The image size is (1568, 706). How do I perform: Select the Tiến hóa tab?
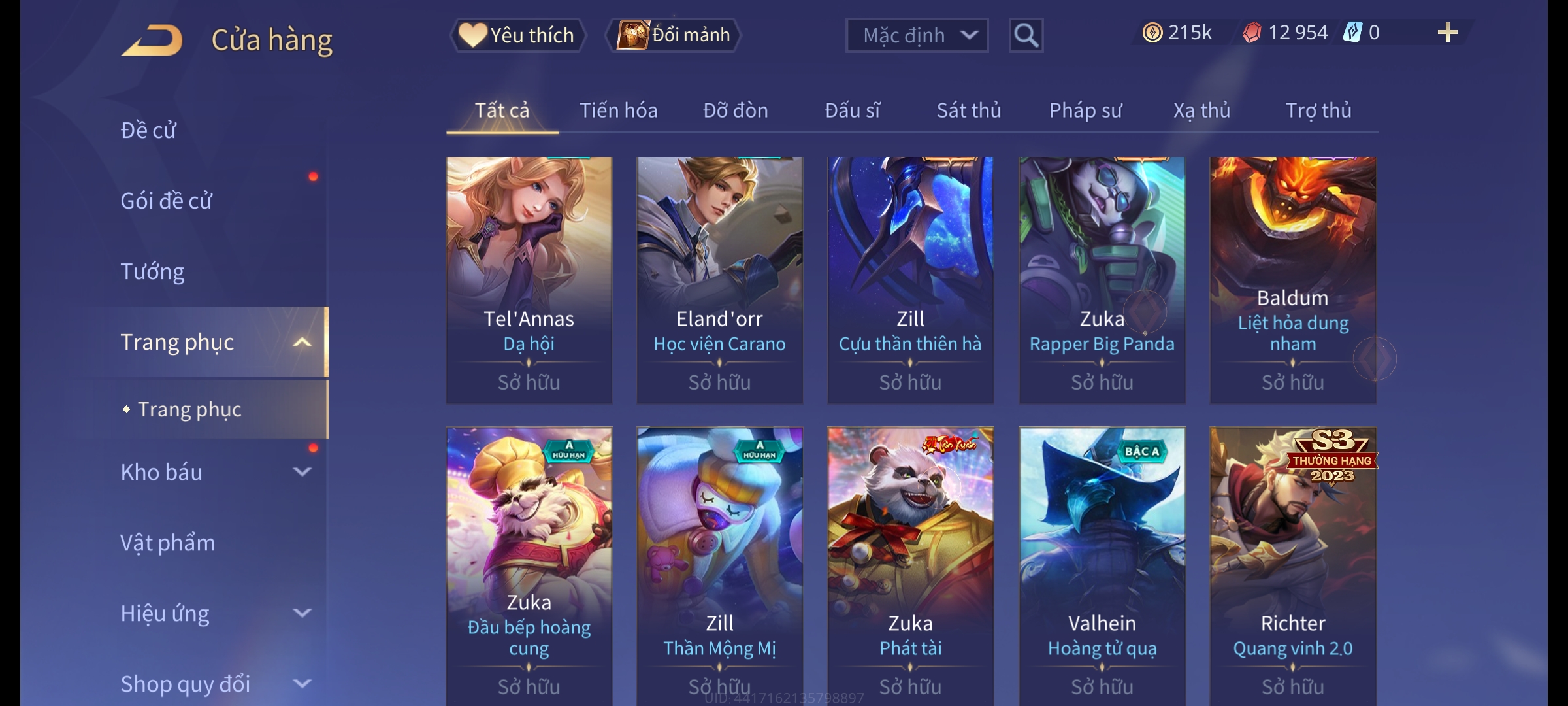[619, 110]
